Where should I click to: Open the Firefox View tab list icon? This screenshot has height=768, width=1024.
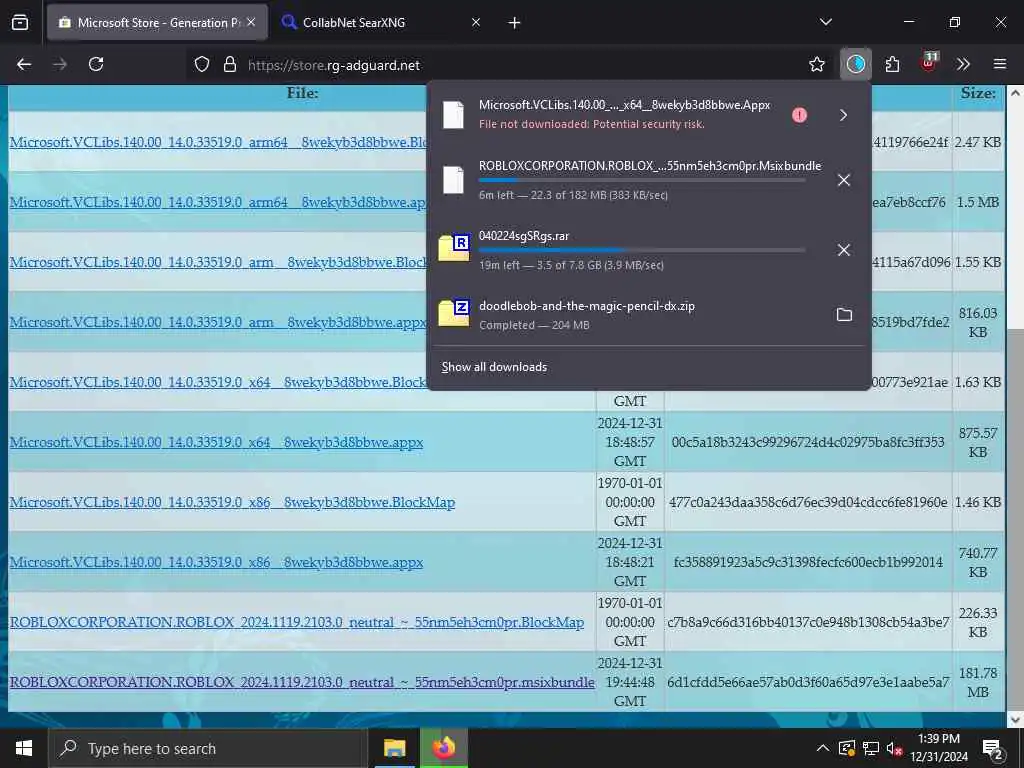point(20,22)
